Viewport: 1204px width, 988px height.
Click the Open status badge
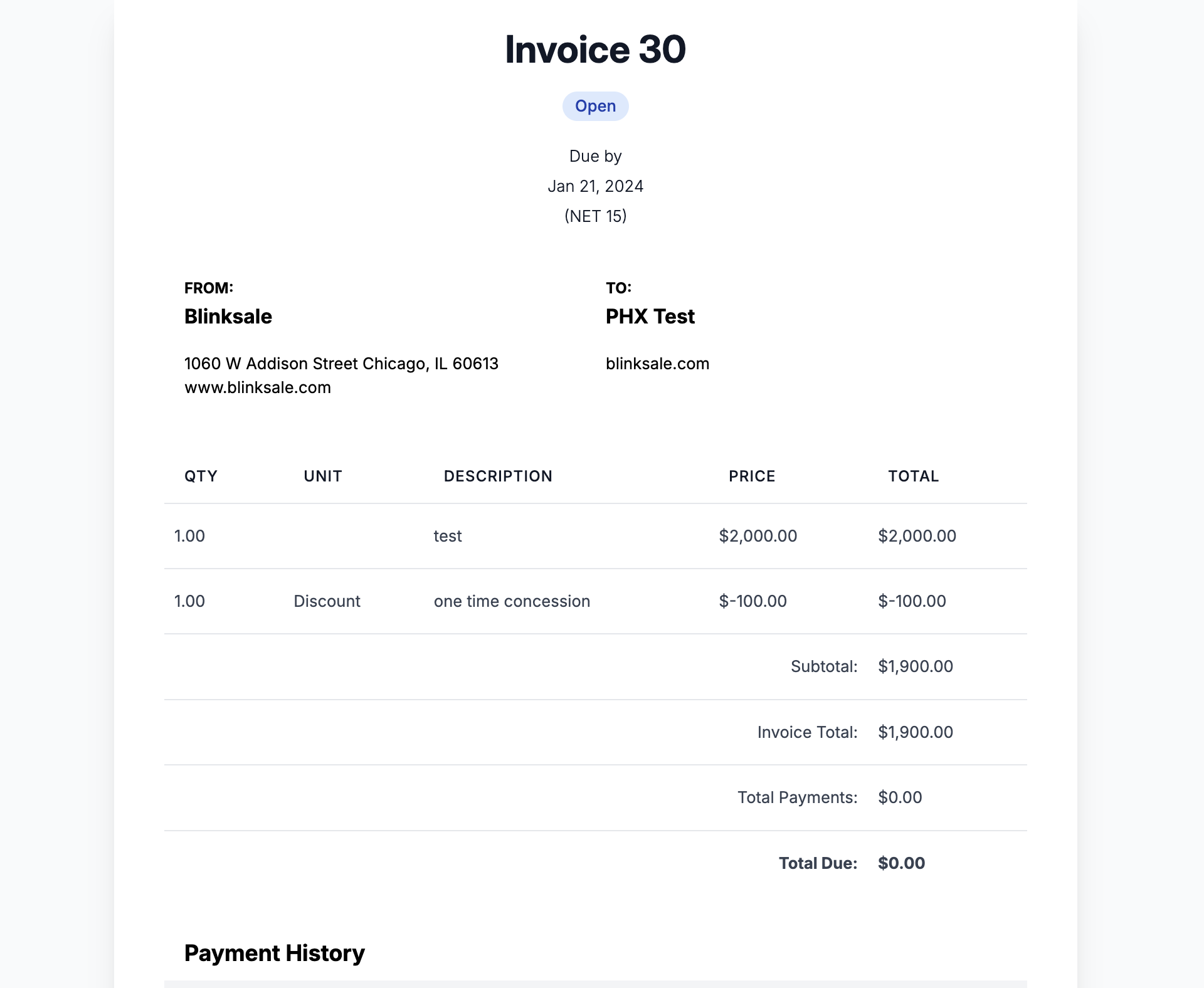click(595, 106)
